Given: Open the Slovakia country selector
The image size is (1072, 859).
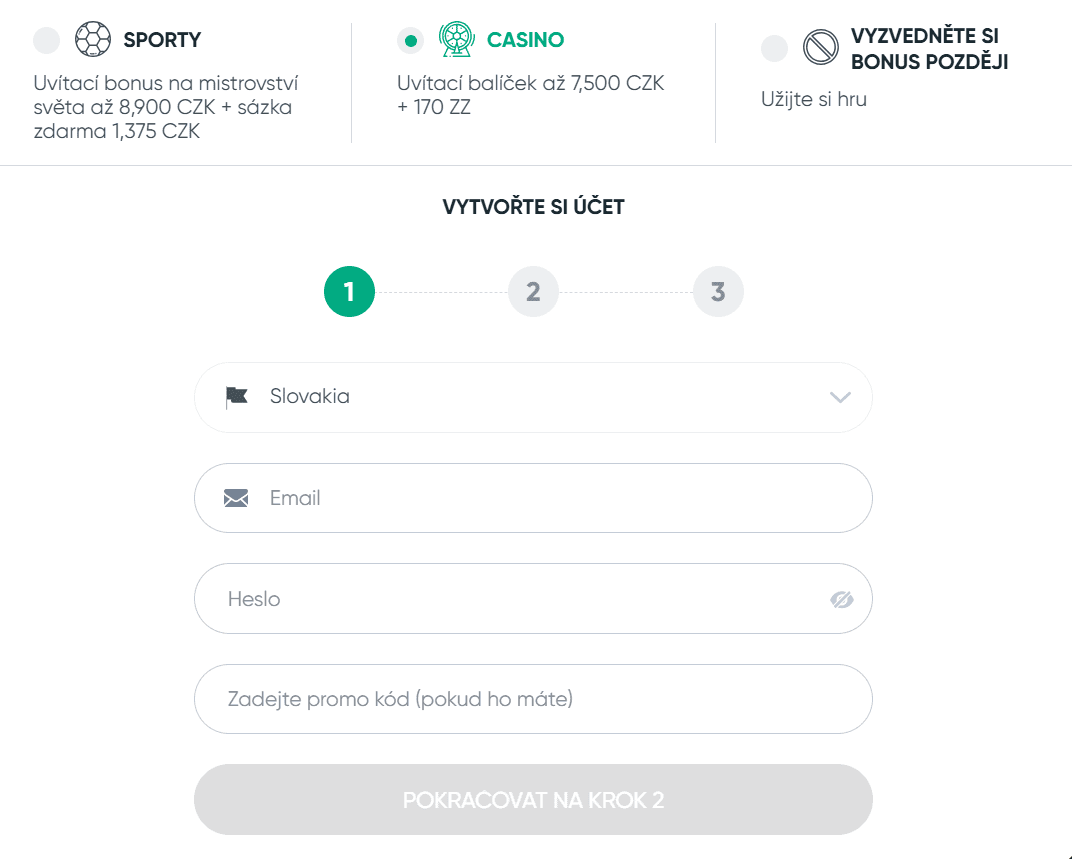Looking at the screenshot, I should (533, 397).
